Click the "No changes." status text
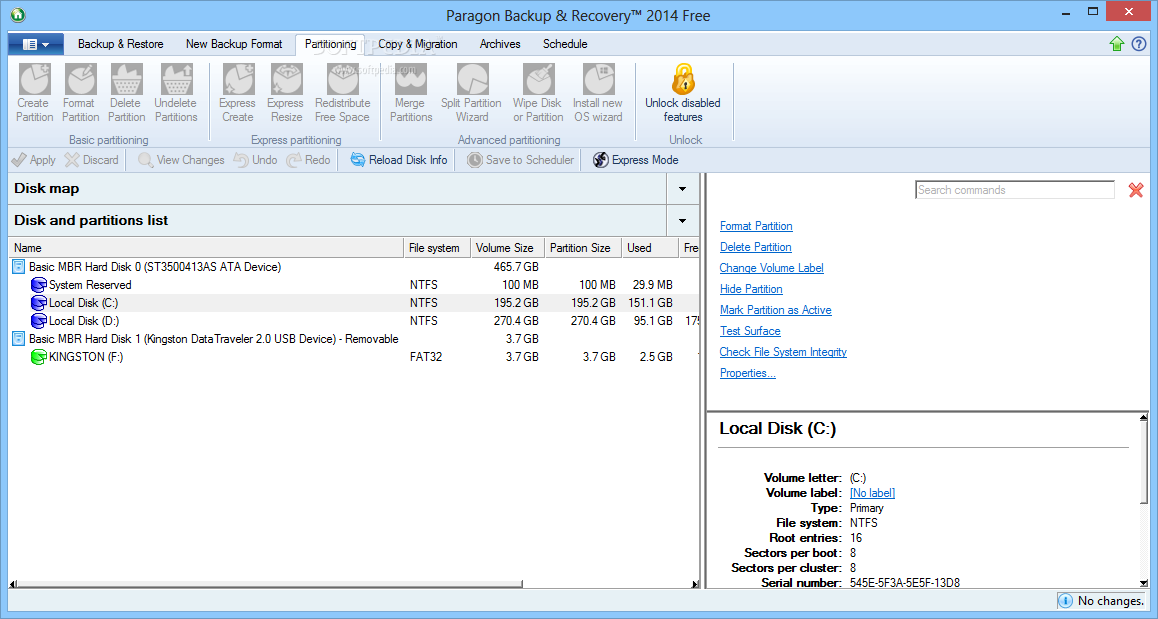 point(1111,601)
